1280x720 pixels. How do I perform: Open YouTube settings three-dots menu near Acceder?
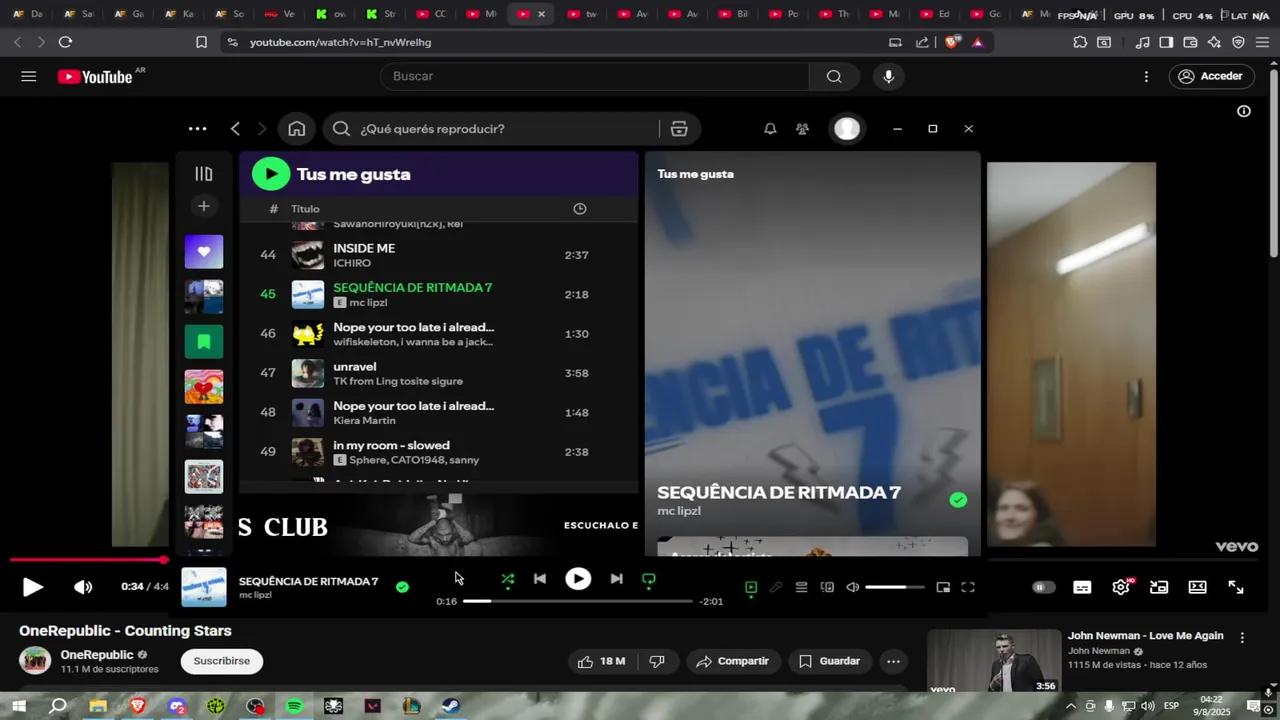pyautogui.click(x=1146, y=76)
